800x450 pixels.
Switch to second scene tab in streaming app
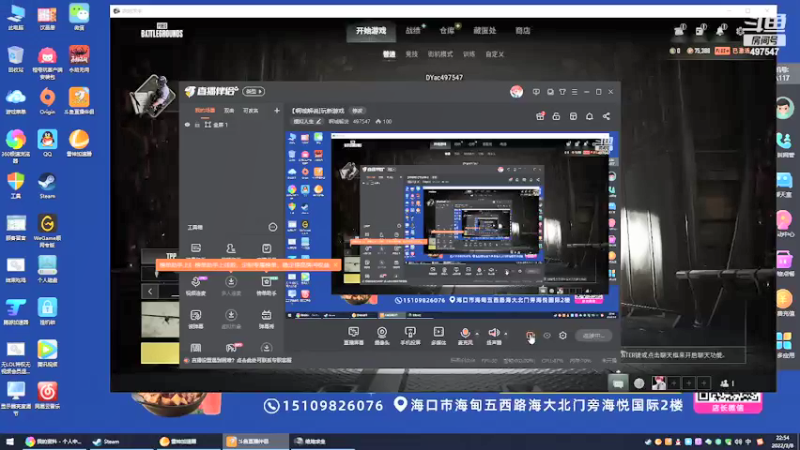click(229, 110)
